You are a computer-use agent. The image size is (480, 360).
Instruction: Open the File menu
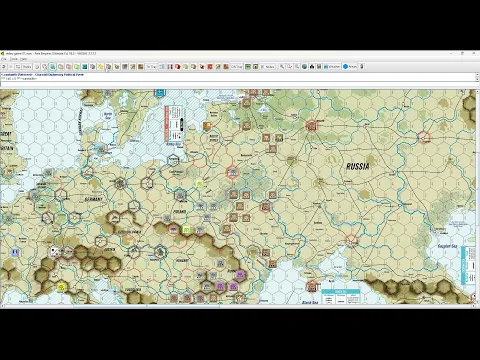coord(3,59)
